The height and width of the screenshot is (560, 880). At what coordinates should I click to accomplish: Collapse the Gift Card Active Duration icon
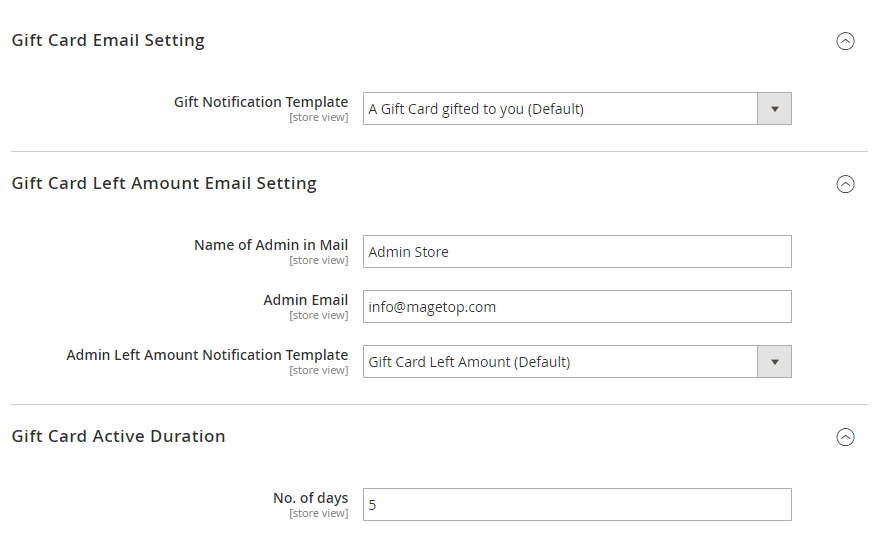(845, 437)
